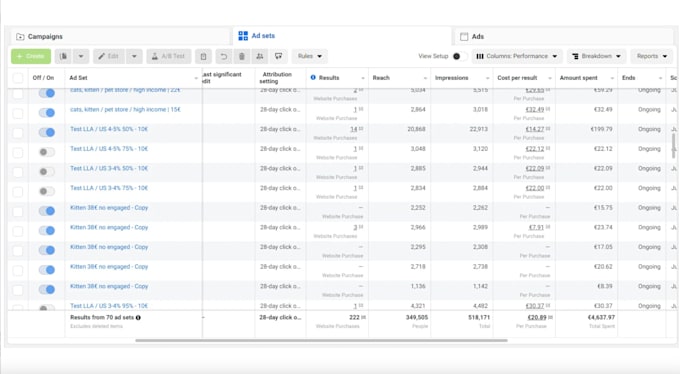680x374 pixels.
Task: Click the Off / On column header
Action: (x=43, y=78)
